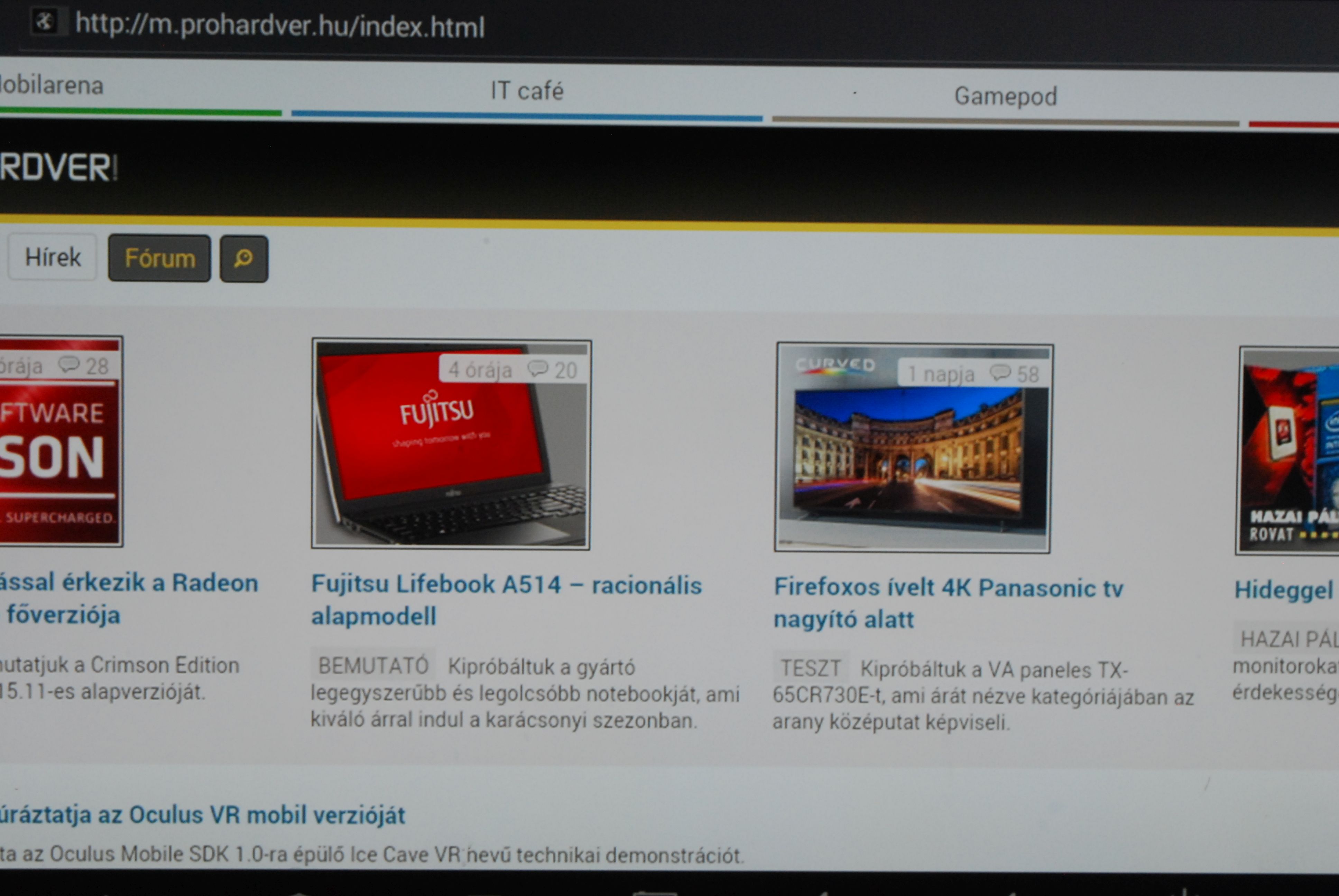This screenshot has height=896, width=1339.
Task: Click the "4 órája" timestamp label
Action: [480, 370]
